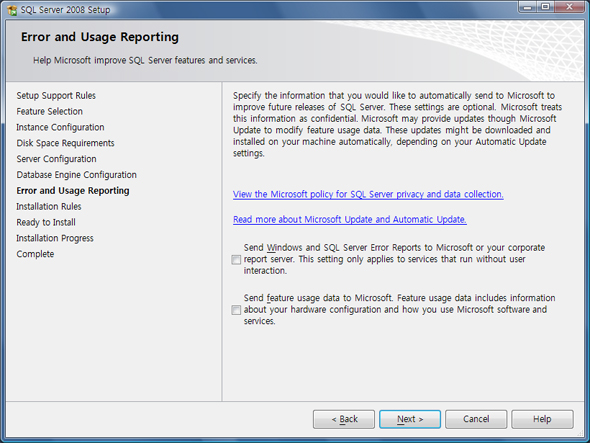This screenshot has height=443, width=590.
Task: Select Error and Usage Reporting sidebar step
Action: 73,191
